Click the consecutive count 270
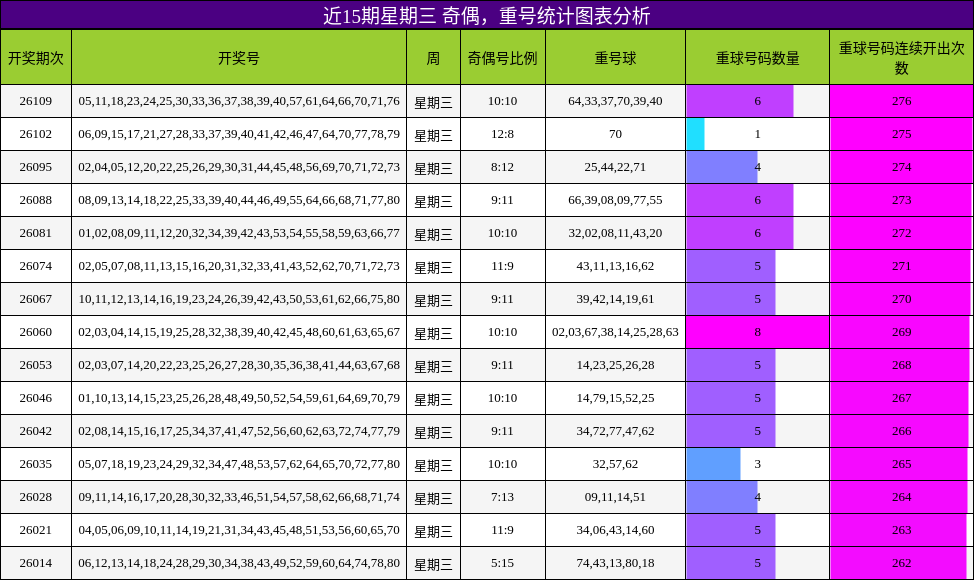 point(902,298)
